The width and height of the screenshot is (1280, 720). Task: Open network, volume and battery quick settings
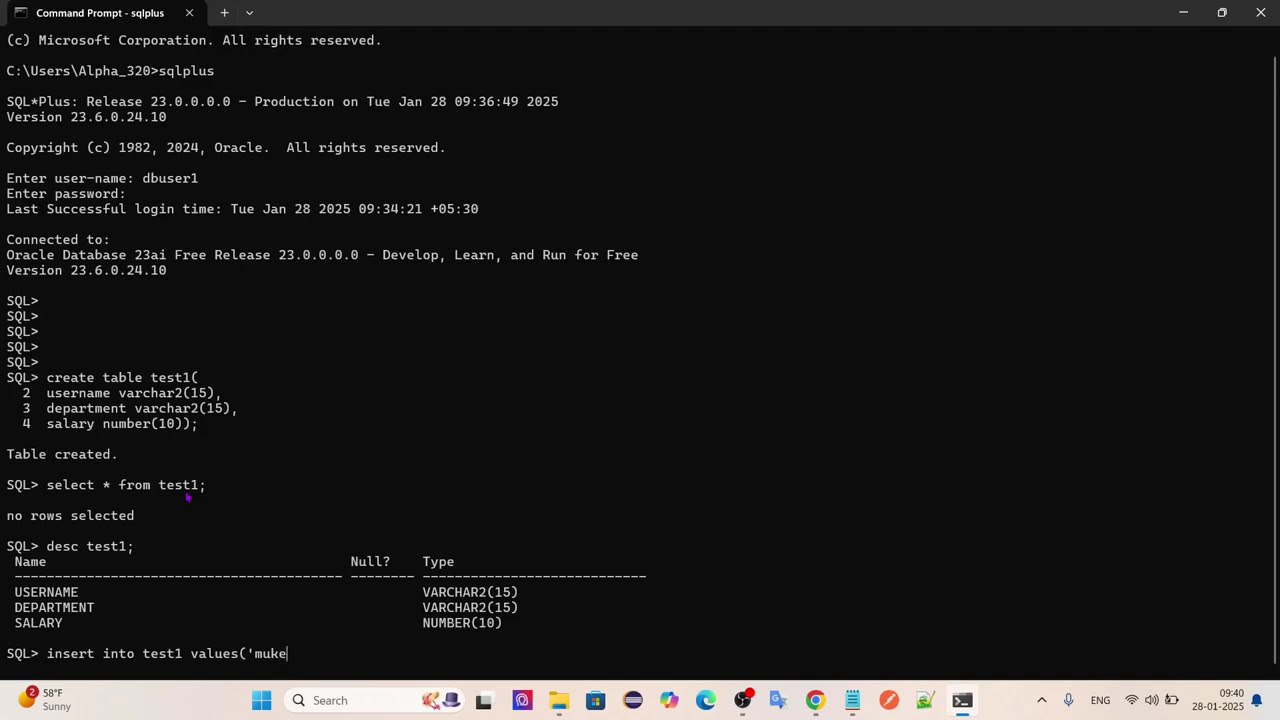1151,700
